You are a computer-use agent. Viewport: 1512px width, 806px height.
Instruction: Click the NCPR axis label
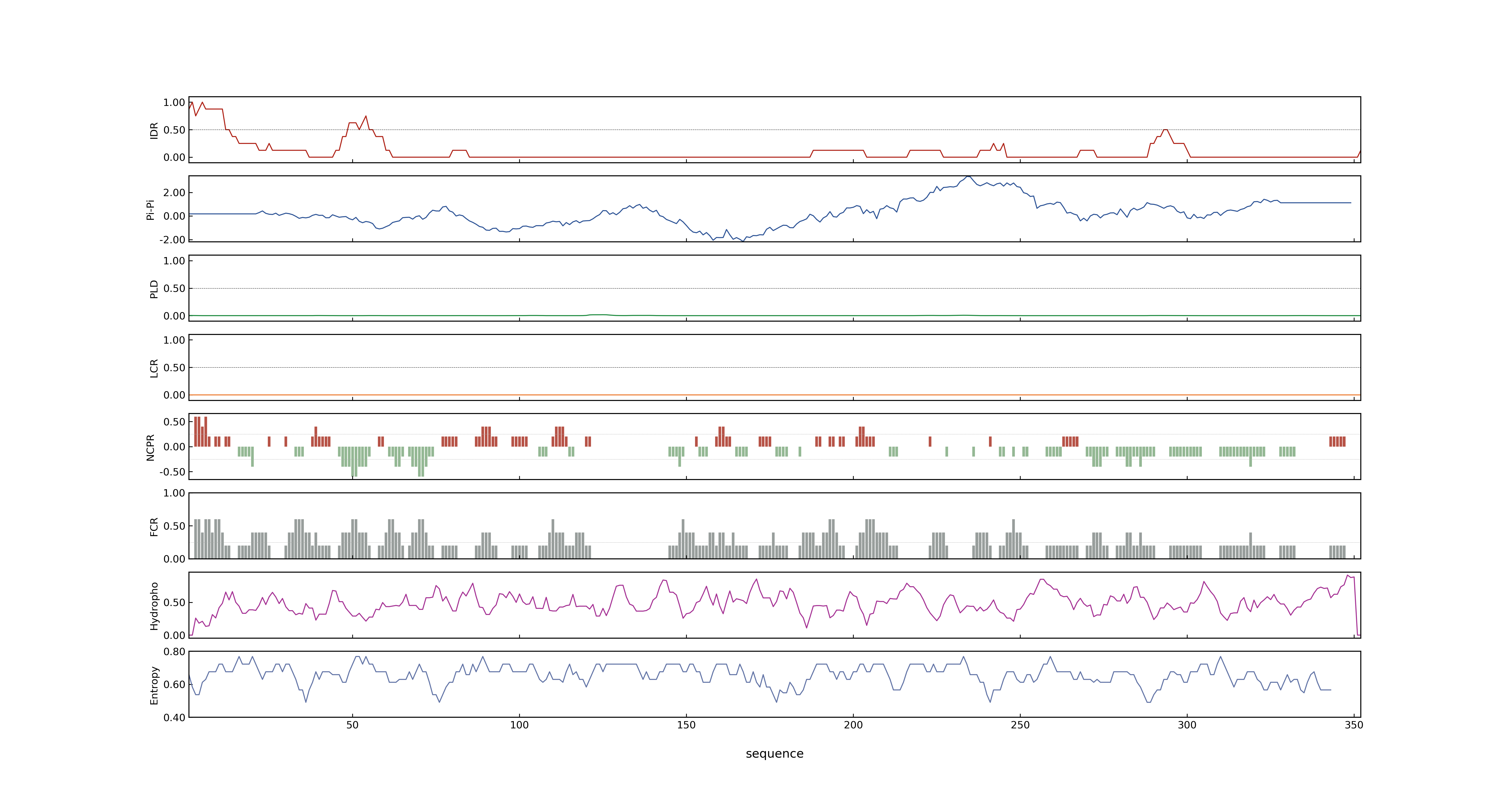coord(150,447)
